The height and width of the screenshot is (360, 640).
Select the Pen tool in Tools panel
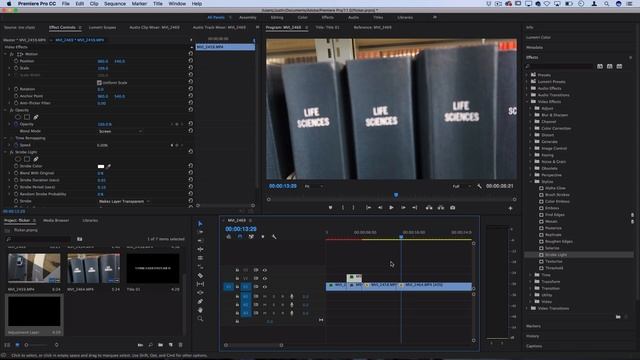(x=200, y=301)
